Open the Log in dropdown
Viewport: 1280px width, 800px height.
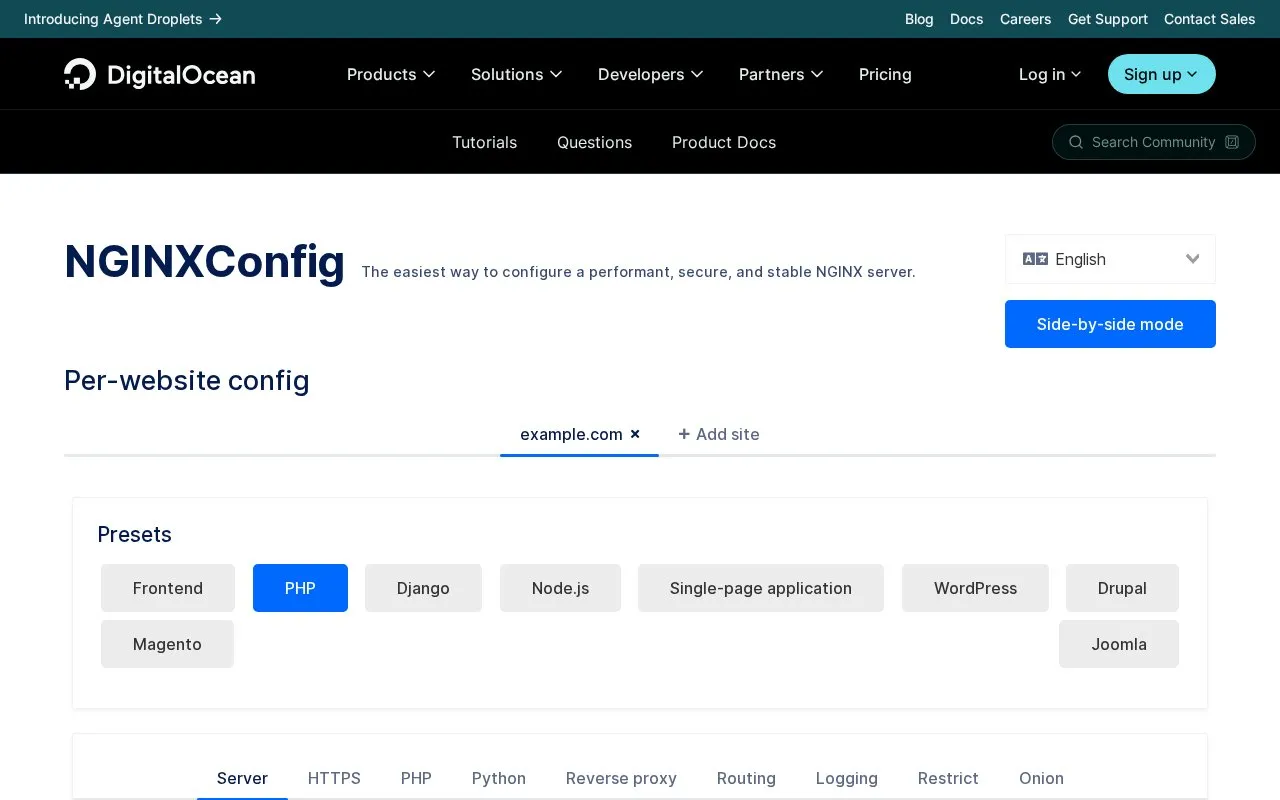click(x=1050, y=74)
